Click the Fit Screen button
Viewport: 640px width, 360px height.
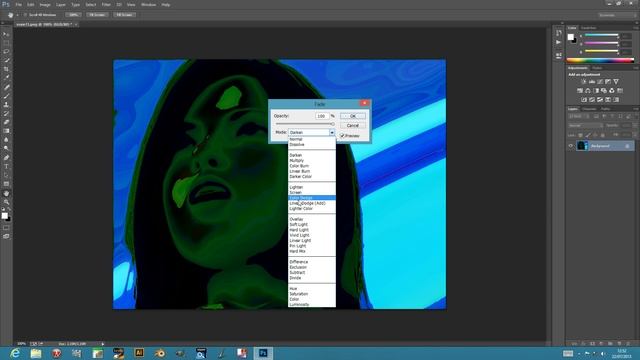[x=97, y=15]
